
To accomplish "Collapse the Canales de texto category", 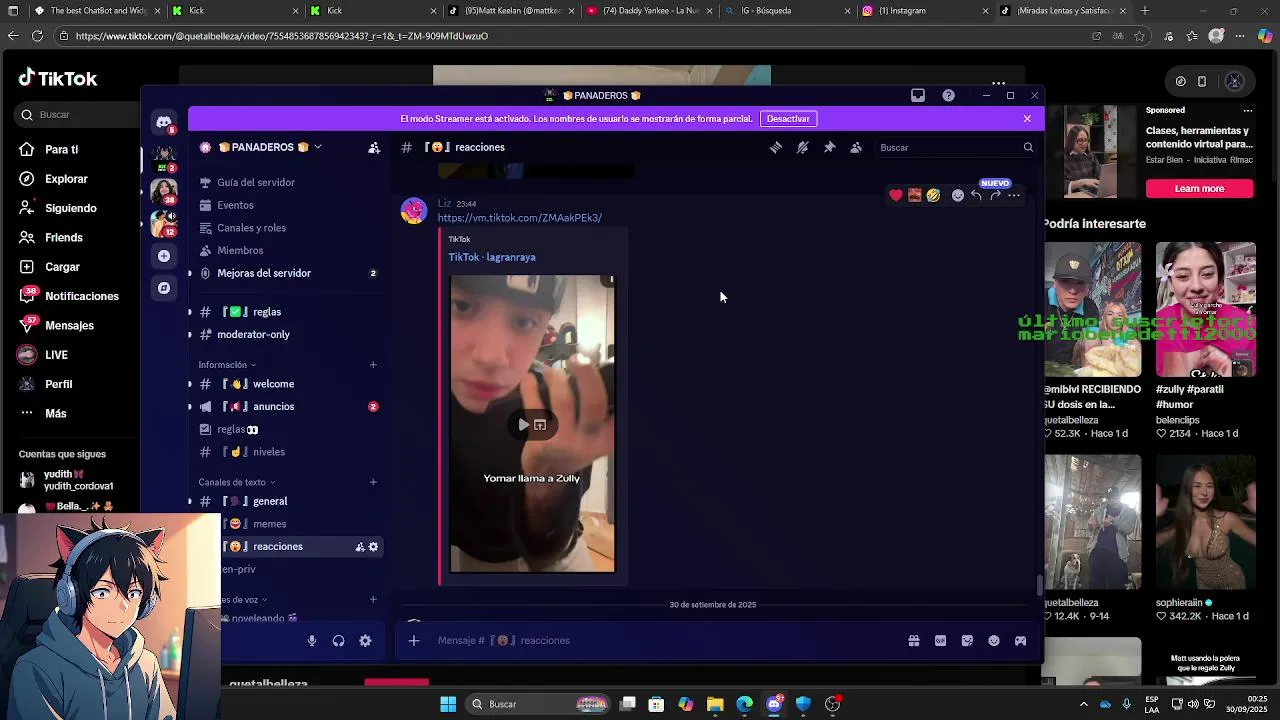I will 237,482.
